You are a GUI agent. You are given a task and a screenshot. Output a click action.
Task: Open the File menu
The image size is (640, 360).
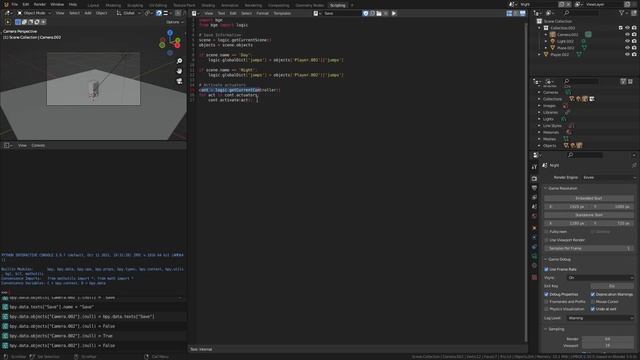[15, 4]
